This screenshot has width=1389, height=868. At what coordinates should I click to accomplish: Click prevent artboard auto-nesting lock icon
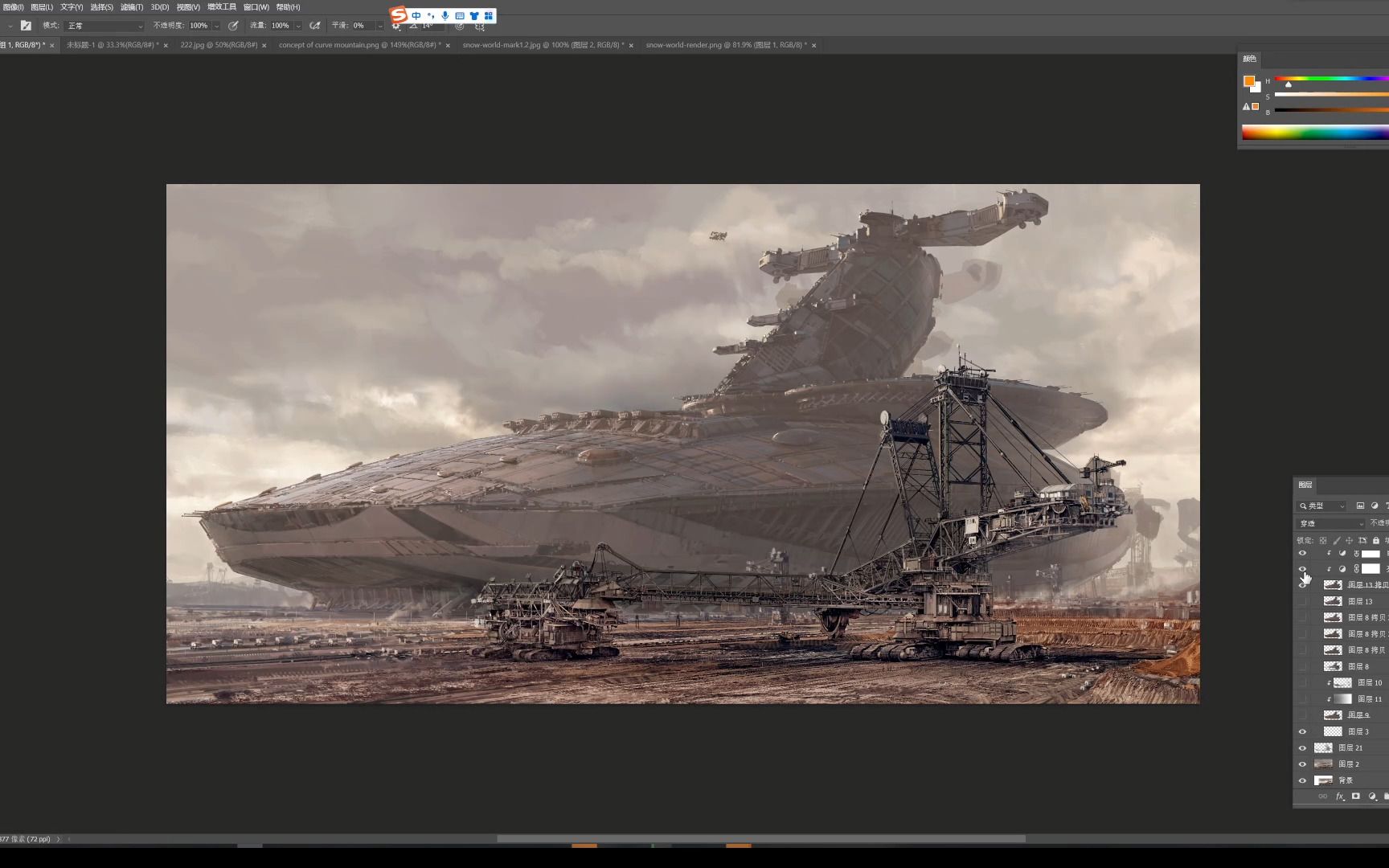1362,540
